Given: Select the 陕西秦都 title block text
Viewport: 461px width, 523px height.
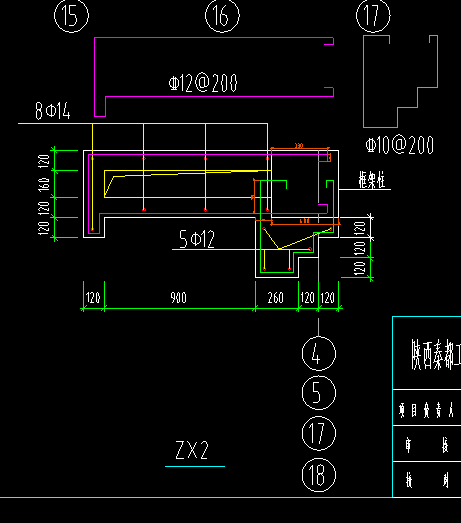Looking at the screenshot, I should [436, 355].
